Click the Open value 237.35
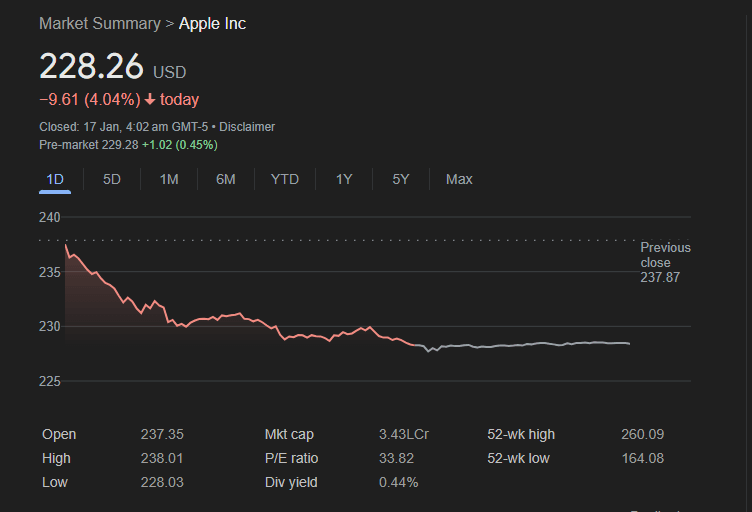752x512 pixels. pyautogui.click(x=162, y=434)
